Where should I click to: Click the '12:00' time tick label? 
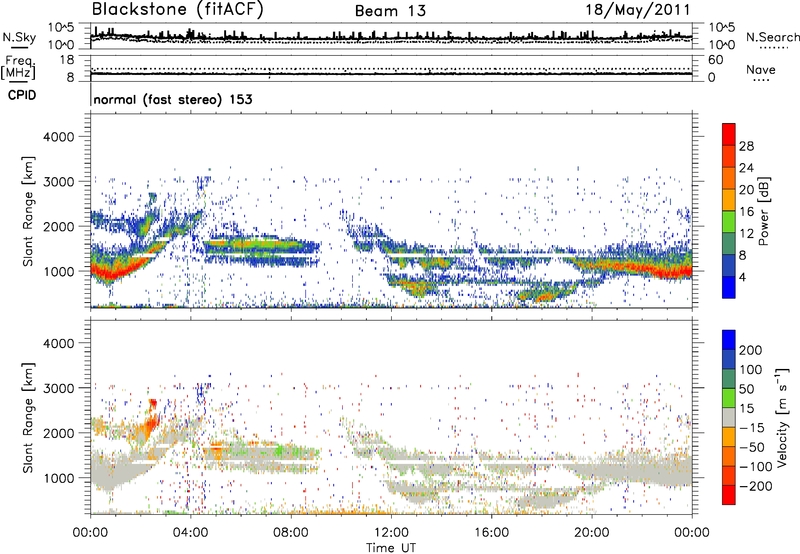(x=391, y=533)
